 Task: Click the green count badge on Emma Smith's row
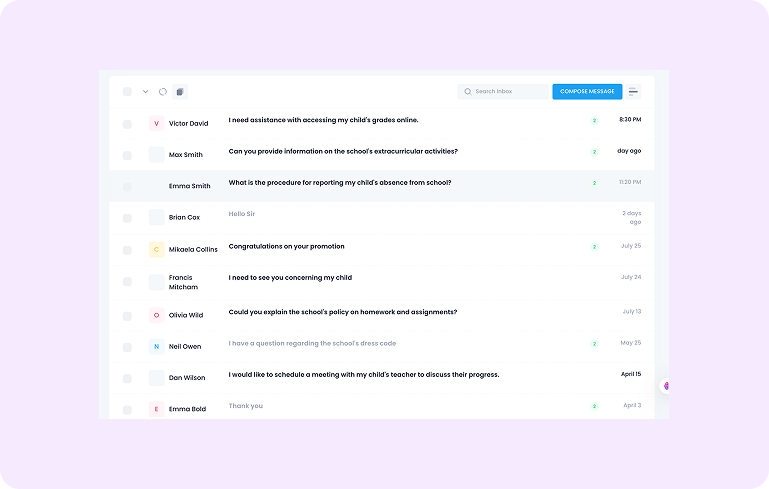(594, 183)
